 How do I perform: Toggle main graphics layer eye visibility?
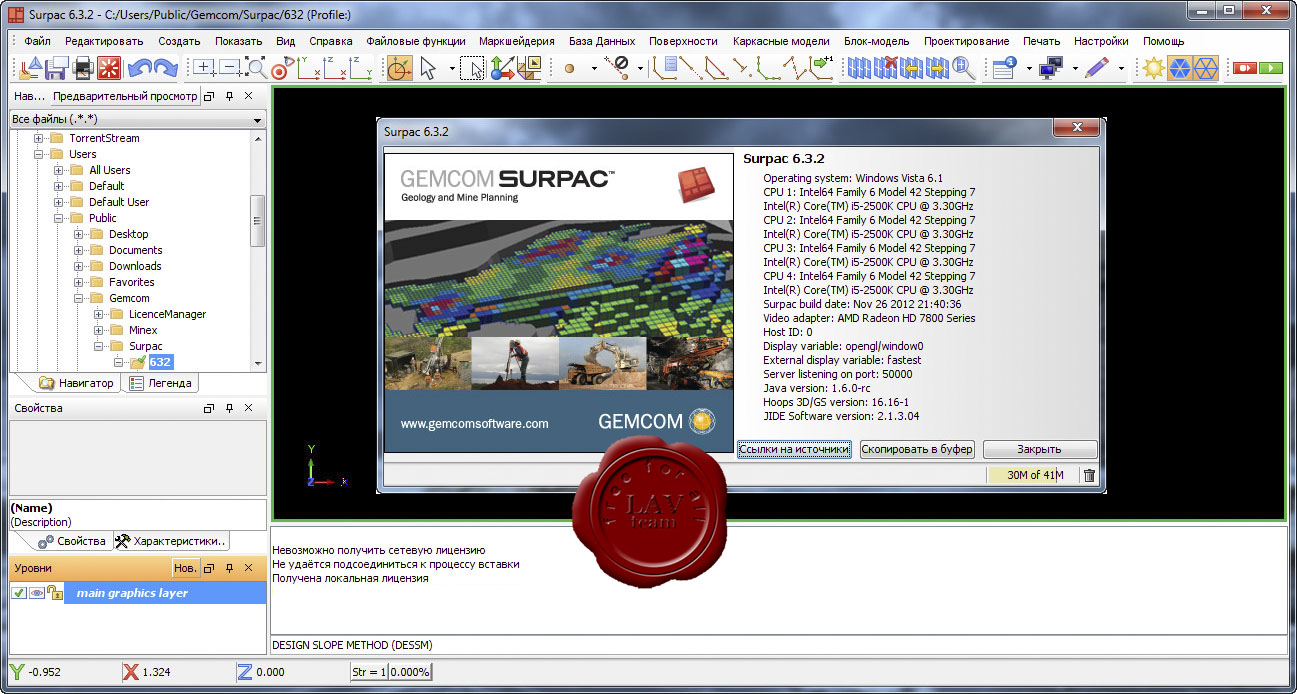pyautogui.click(x=36, y=593)
